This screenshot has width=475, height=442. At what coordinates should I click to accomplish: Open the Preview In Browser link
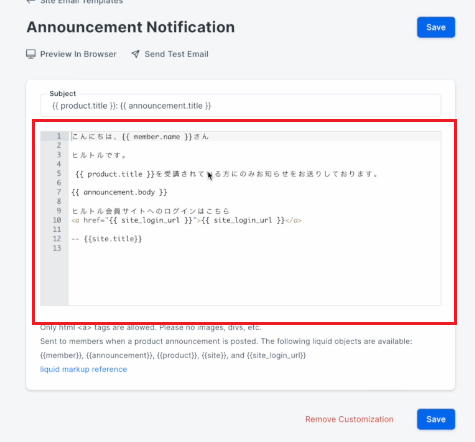(x=78, y=54)
